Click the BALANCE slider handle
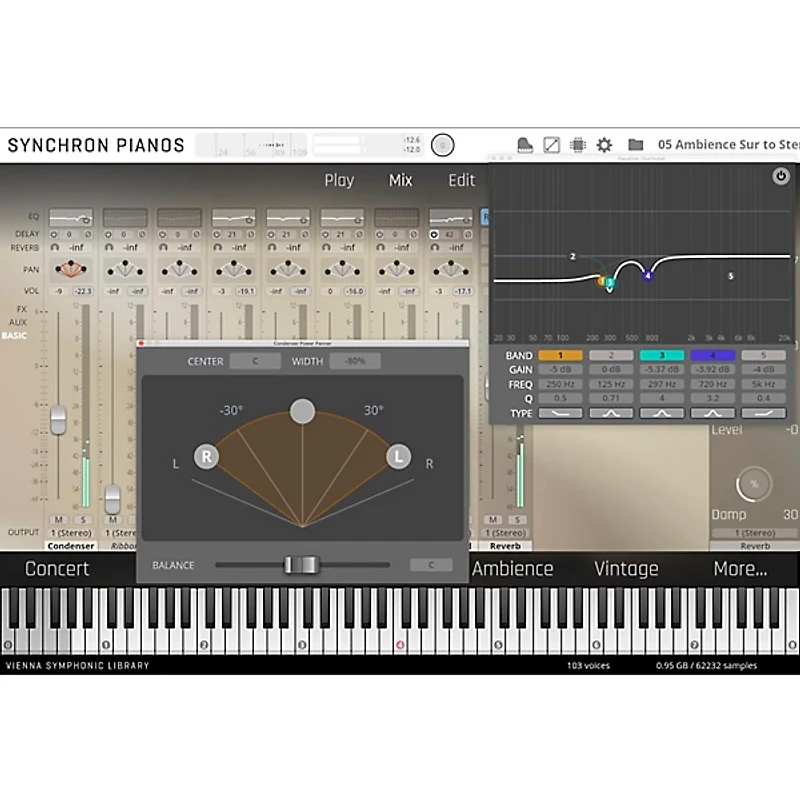This screenshot has width=800, height=800. pos(300,565)
